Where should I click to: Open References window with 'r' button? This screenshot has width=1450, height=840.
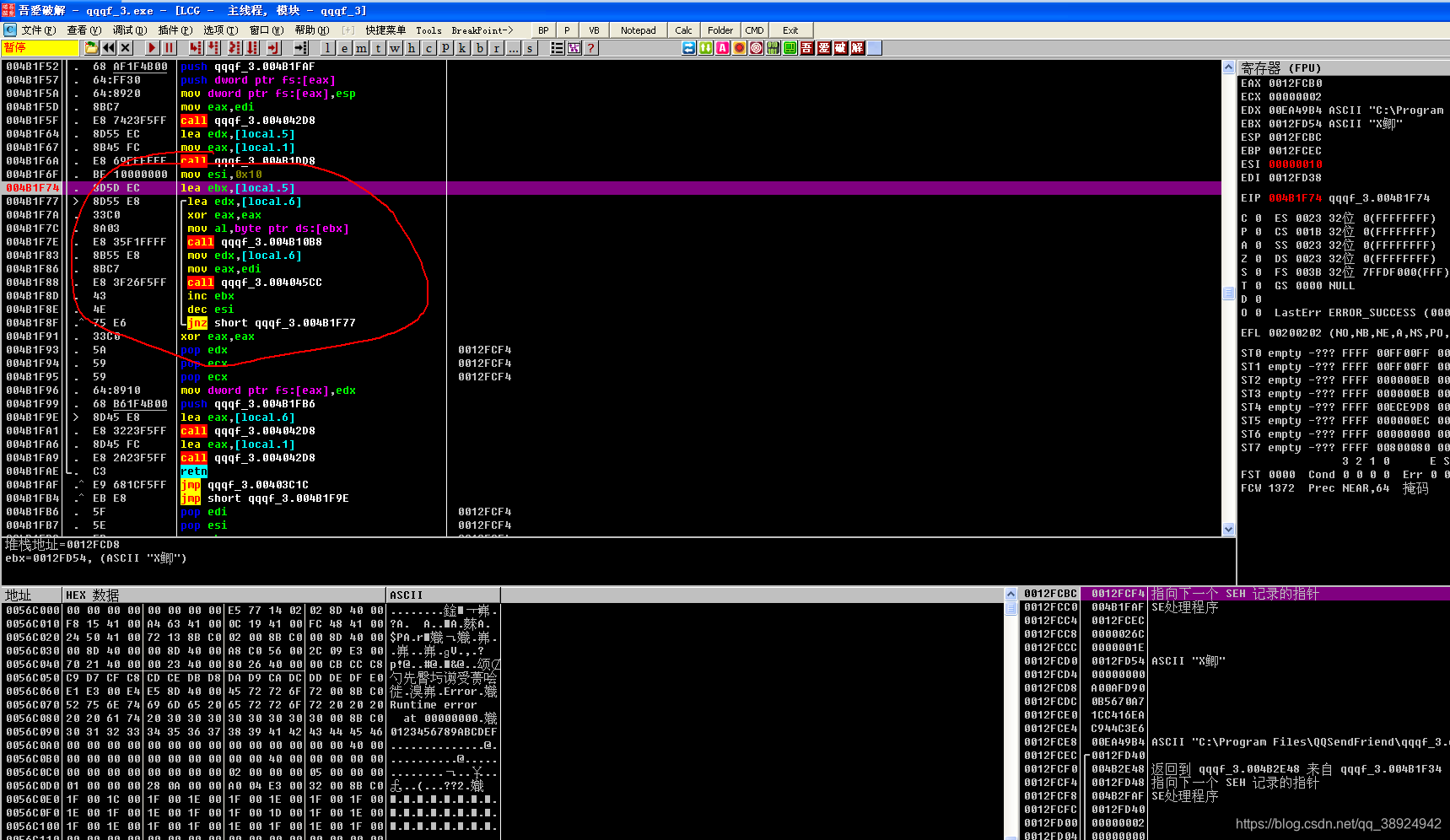(x=497, y=48)
